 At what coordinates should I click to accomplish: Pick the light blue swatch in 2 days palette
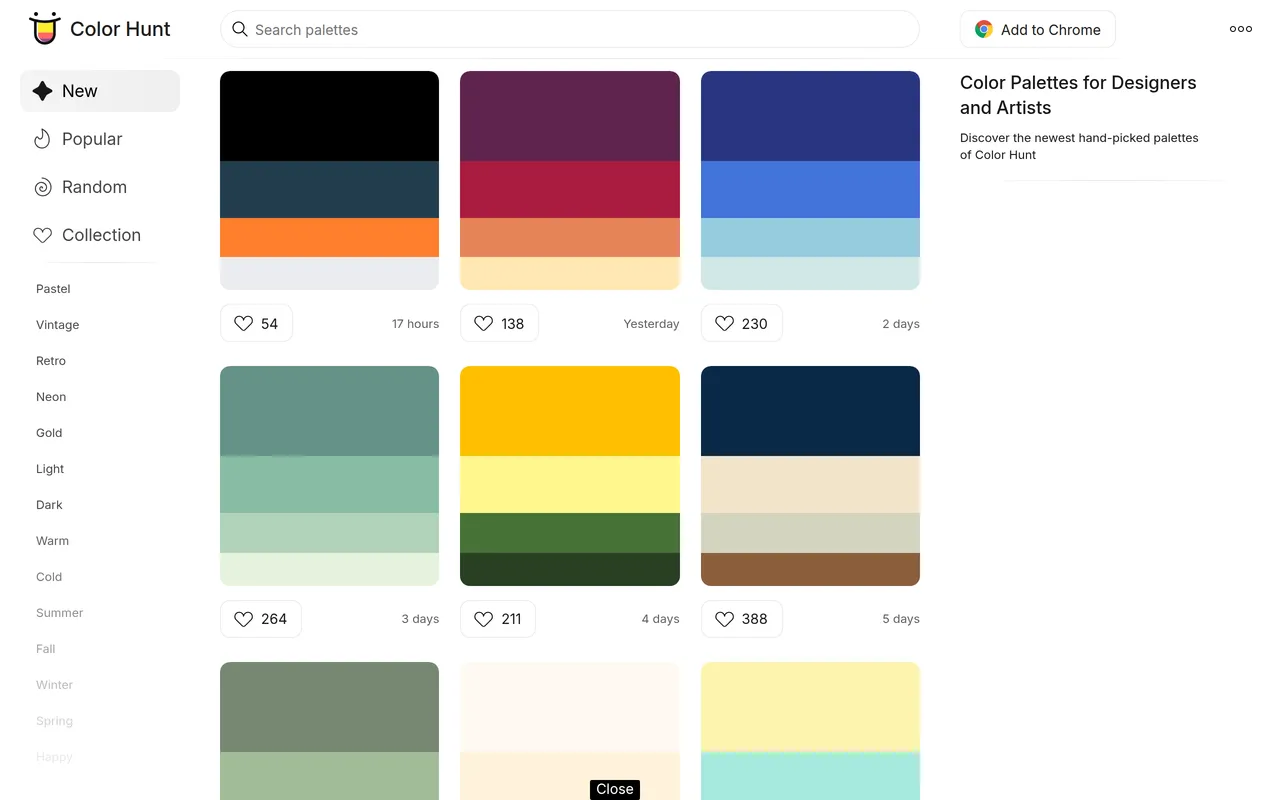[x=810, y=237]
